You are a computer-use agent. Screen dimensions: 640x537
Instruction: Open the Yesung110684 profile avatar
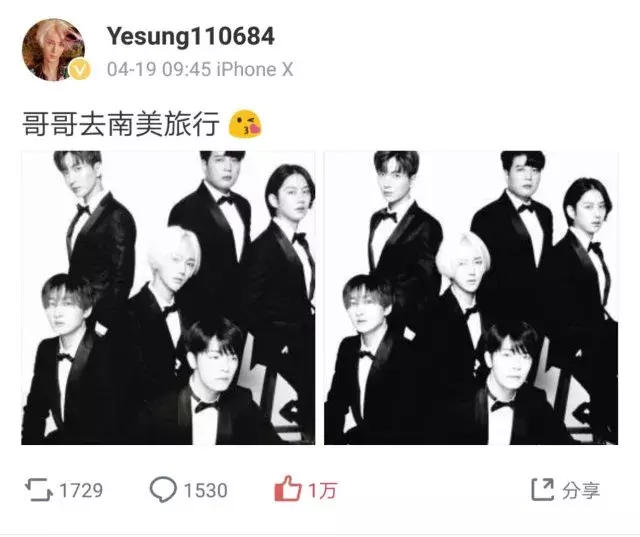(53, 50)
